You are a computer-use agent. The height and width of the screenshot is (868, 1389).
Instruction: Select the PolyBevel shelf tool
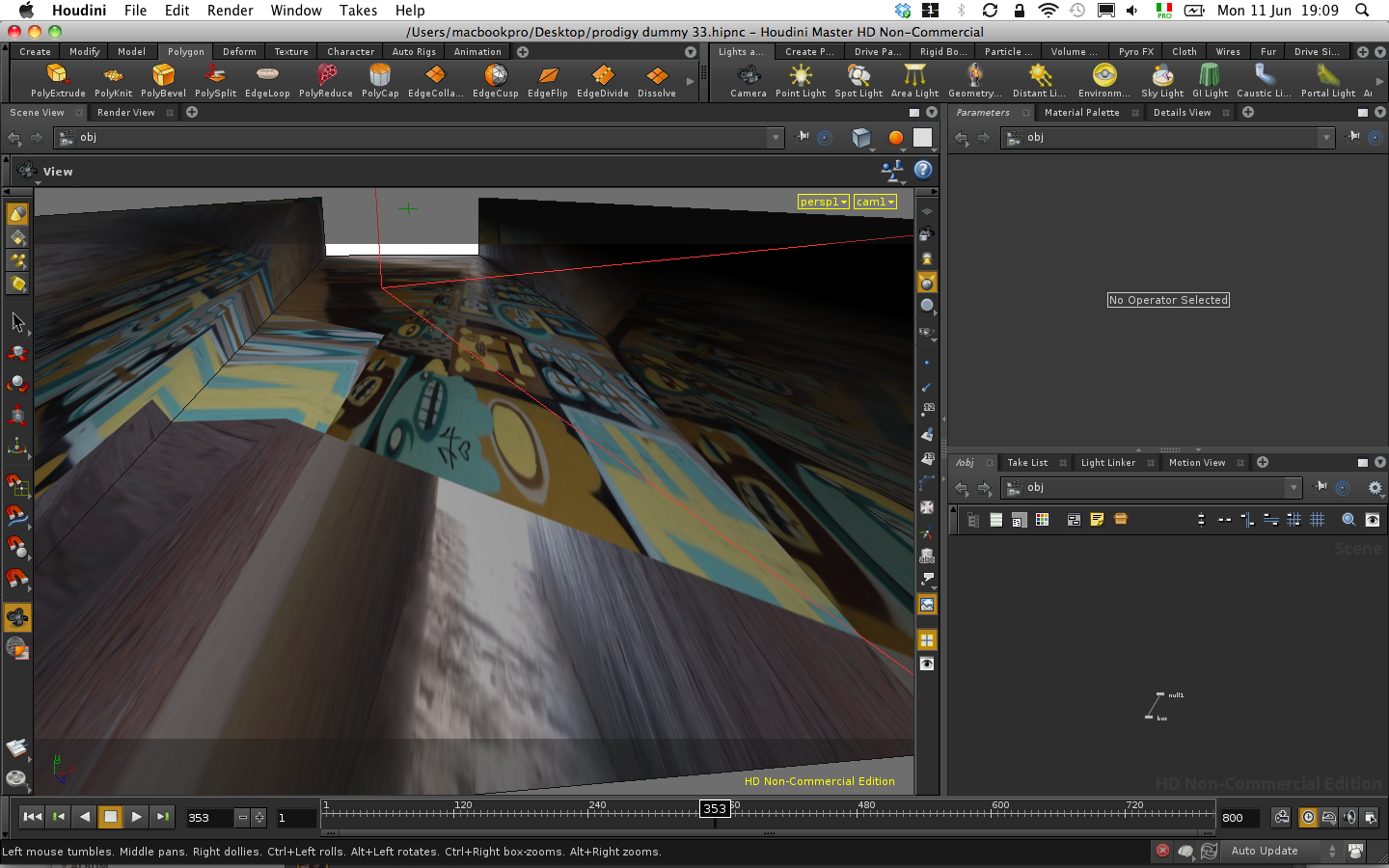(x=163, y=81)
